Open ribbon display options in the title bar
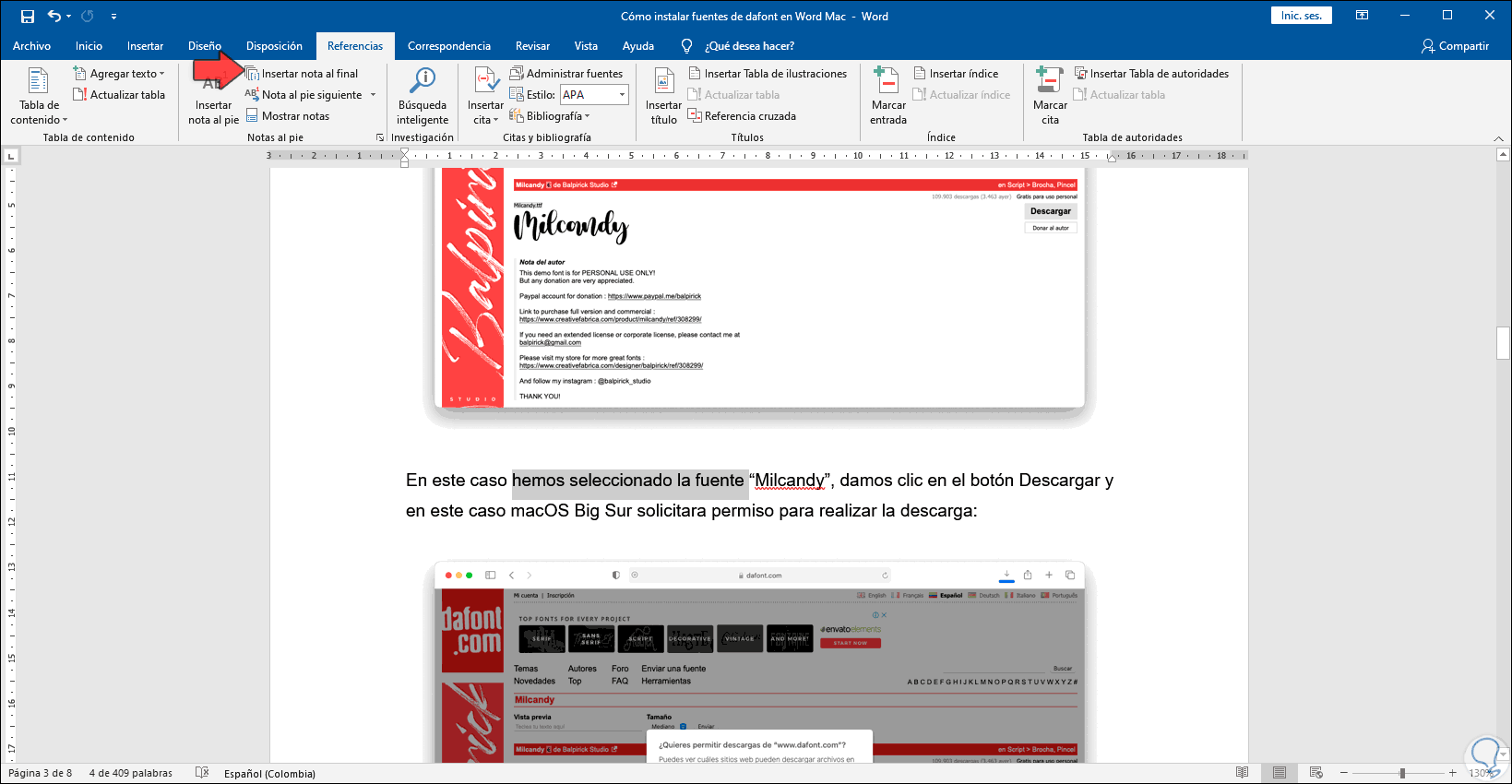This screenshot has height=784, width=1512. point(1362,16)
